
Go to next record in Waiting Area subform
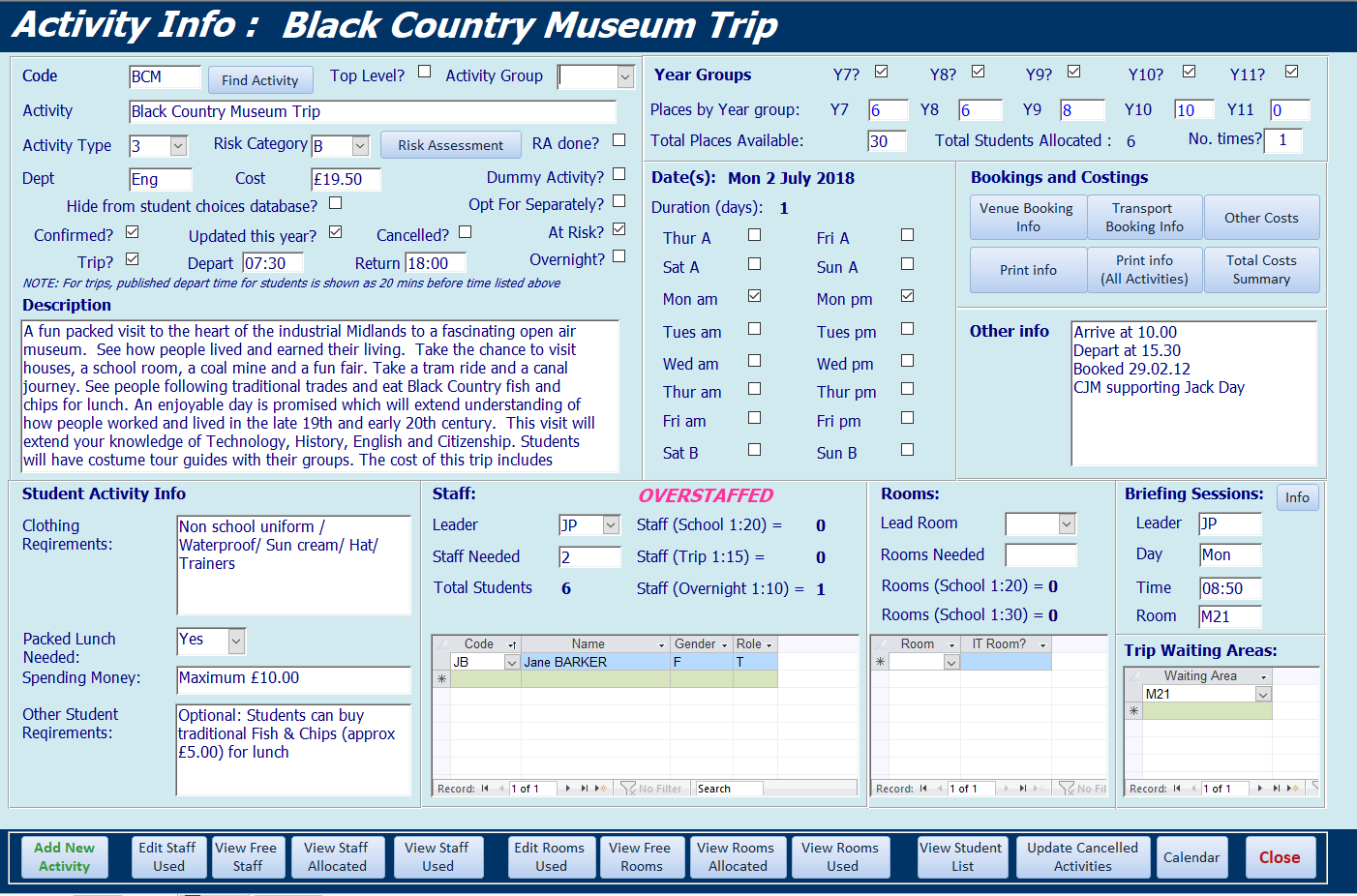pyautogui.click(x=1260, y=789)
